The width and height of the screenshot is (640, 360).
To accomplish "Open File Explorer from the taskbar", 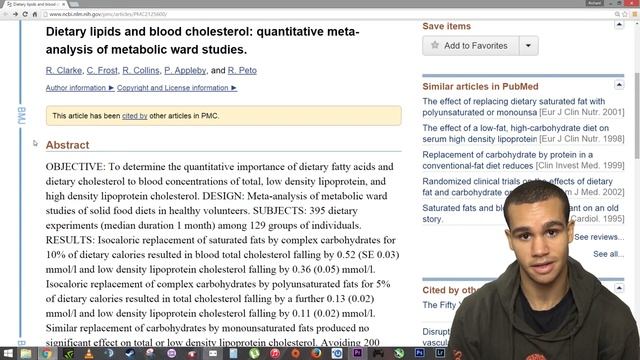I will [x=26, y=353].
